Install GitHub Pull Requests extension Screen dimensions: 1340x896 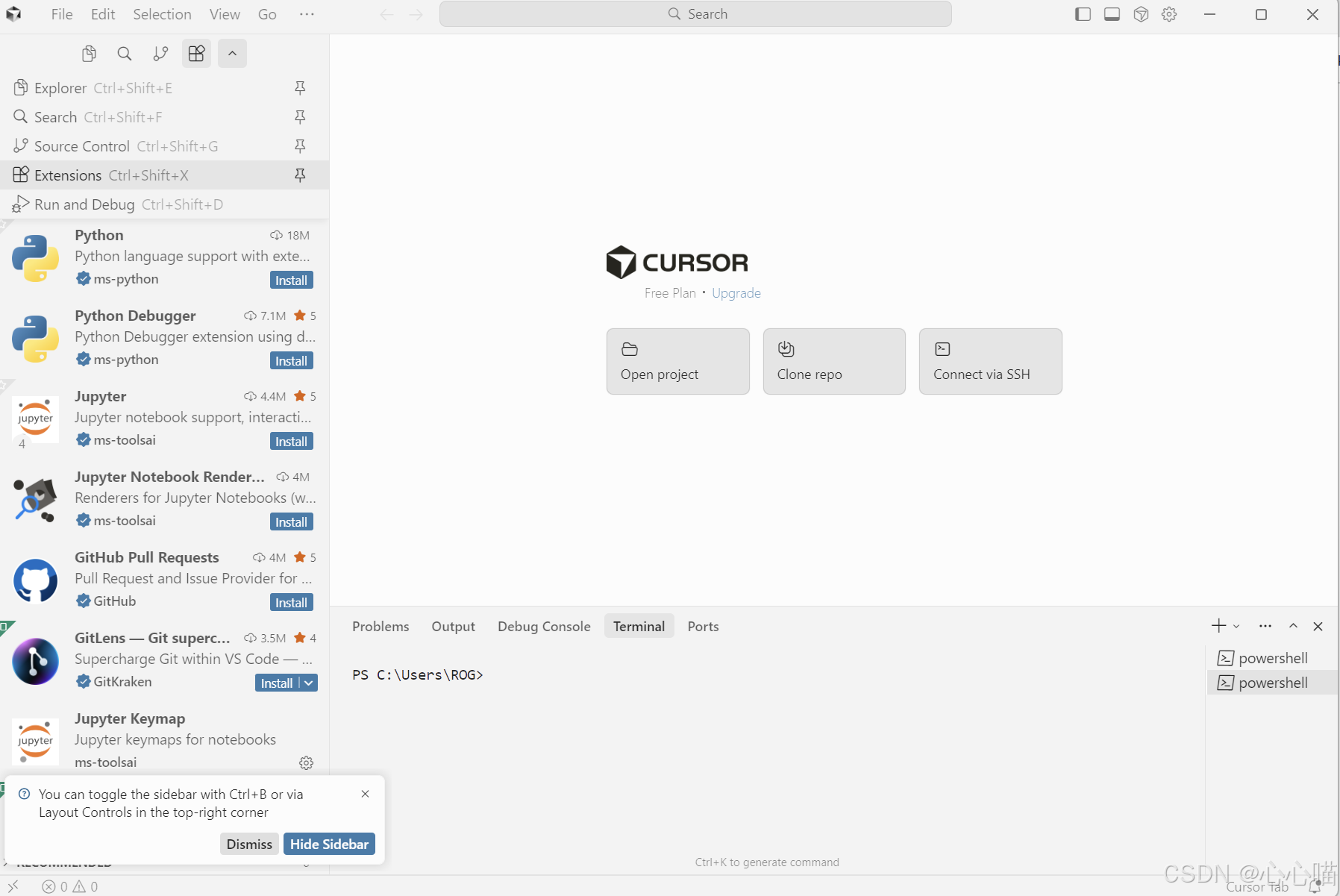(291, 603)
